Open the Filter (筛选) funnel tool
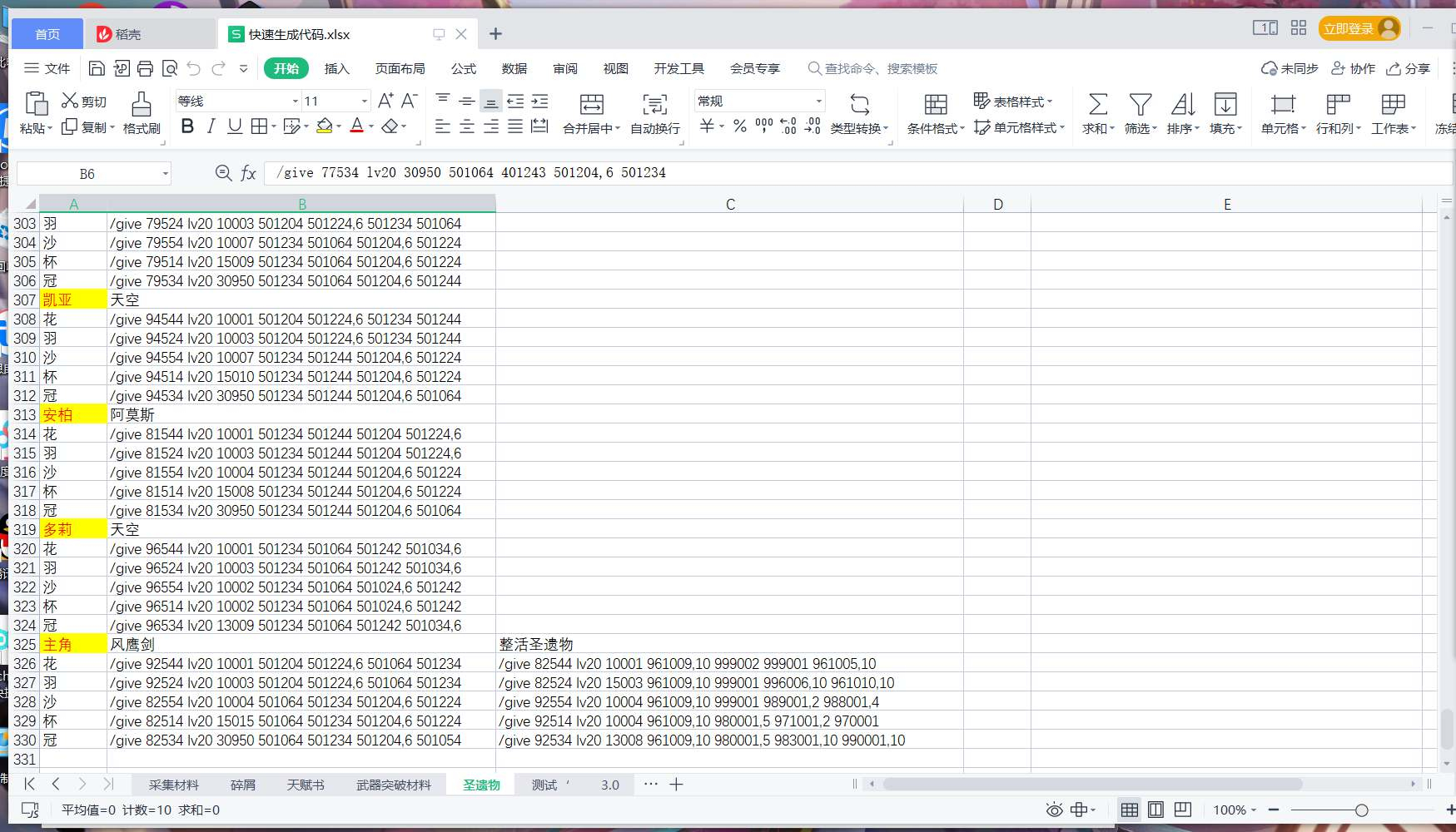 1140,104
